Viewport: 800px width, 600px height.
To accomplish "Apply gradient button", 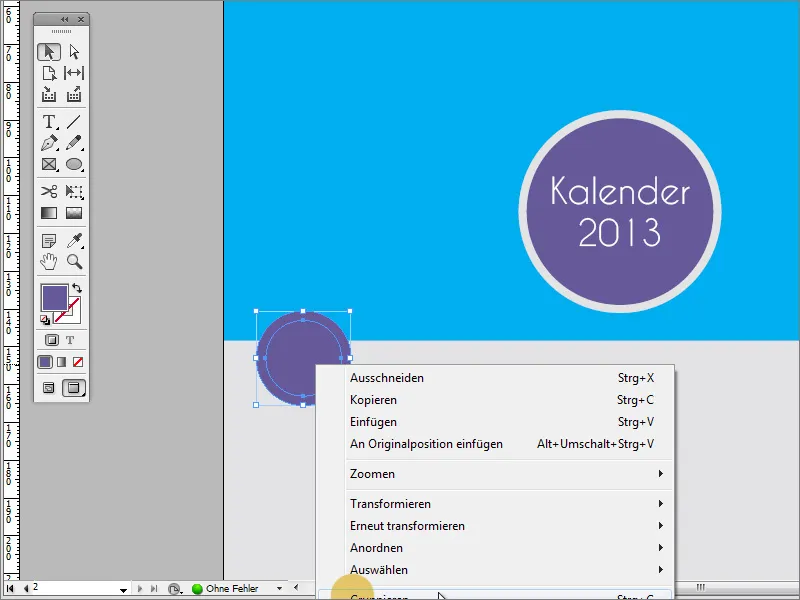I will tap(62, 362).
